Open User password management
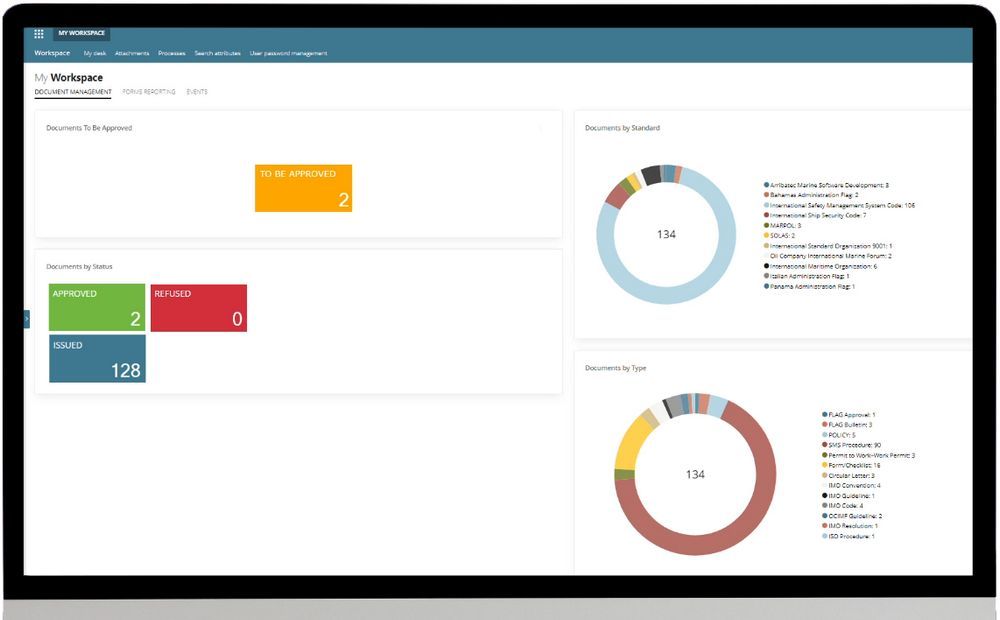The width and height of the screenshot is (1000, 620). [x=288, y=53]
